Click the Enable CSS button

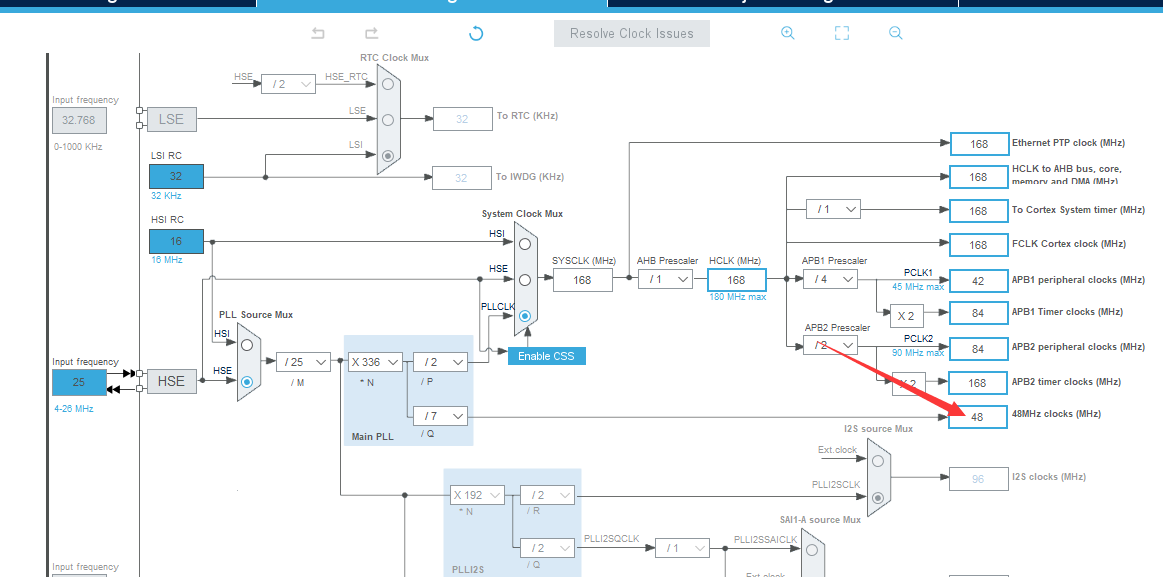(x=546, y=355)
